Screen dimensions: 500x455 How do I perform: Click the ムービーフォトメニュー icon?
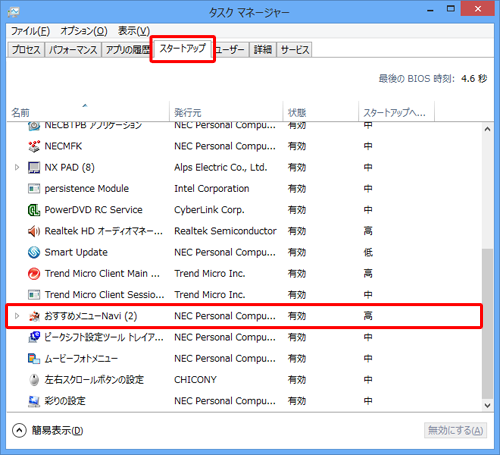34,359
